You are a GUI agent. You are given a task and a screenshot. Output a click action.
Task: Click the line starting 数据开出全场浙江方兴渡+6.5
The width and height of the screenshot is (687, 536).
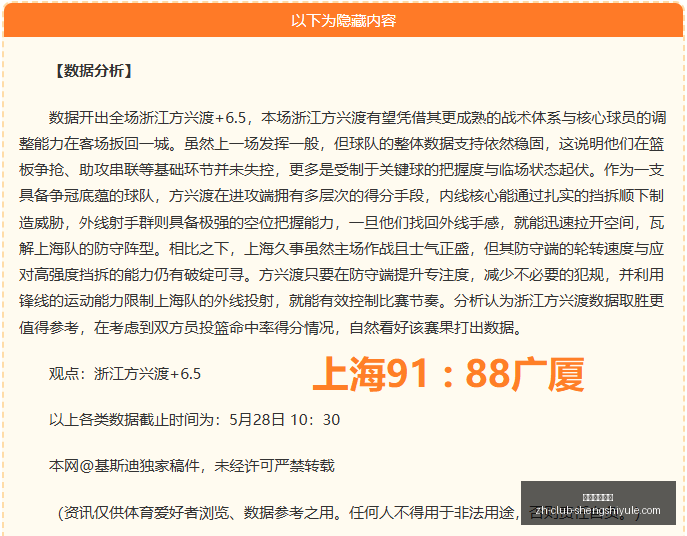pyautogui.click(x=357, y=118)
